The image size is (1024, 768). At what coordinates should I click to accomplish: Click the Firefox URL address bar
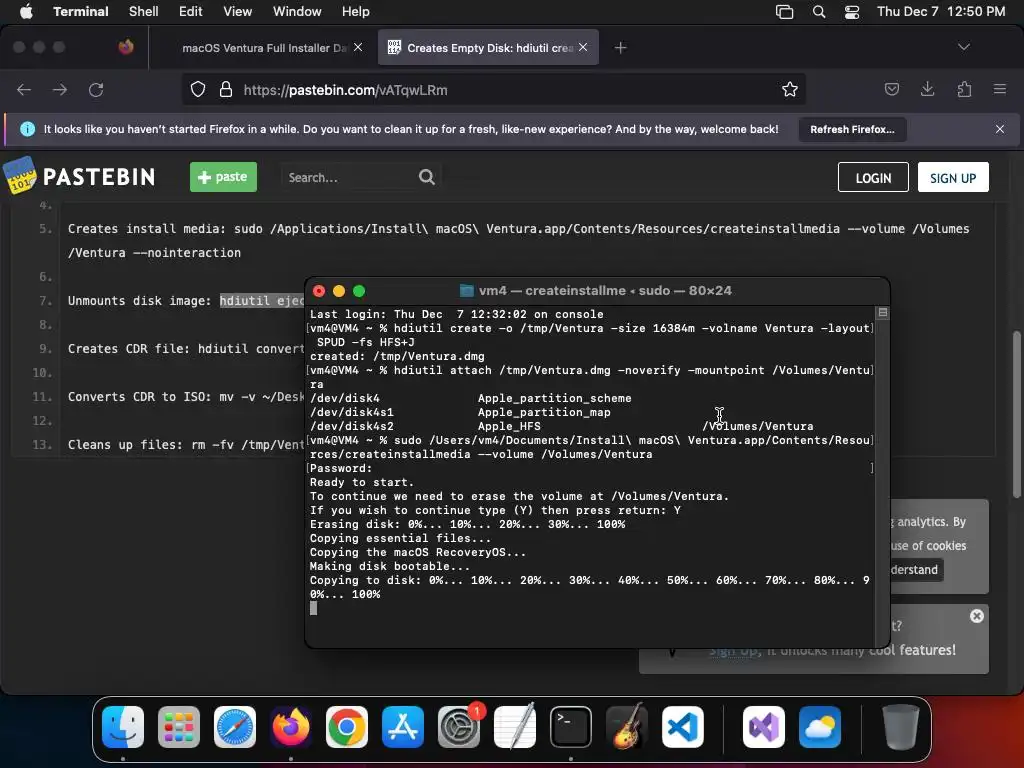[x=493, y=89]
